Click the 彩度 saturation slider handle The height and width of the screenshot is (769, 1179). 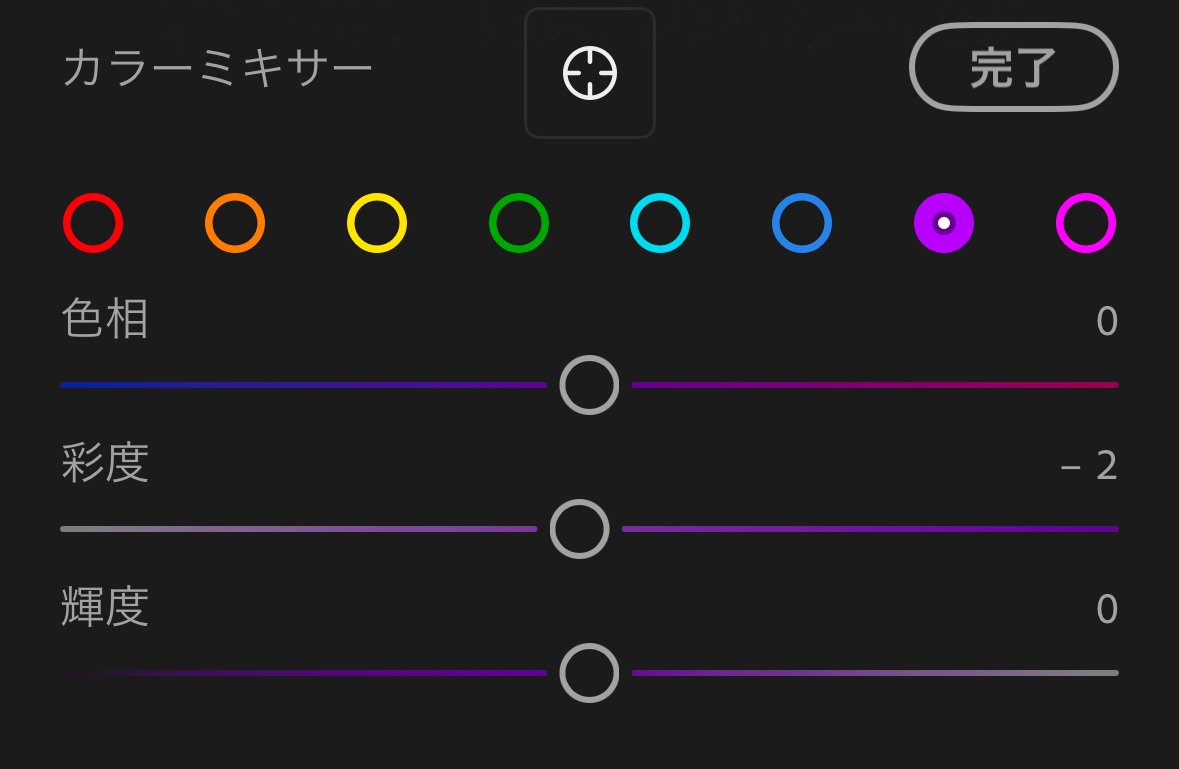click(x=579, y=529)
